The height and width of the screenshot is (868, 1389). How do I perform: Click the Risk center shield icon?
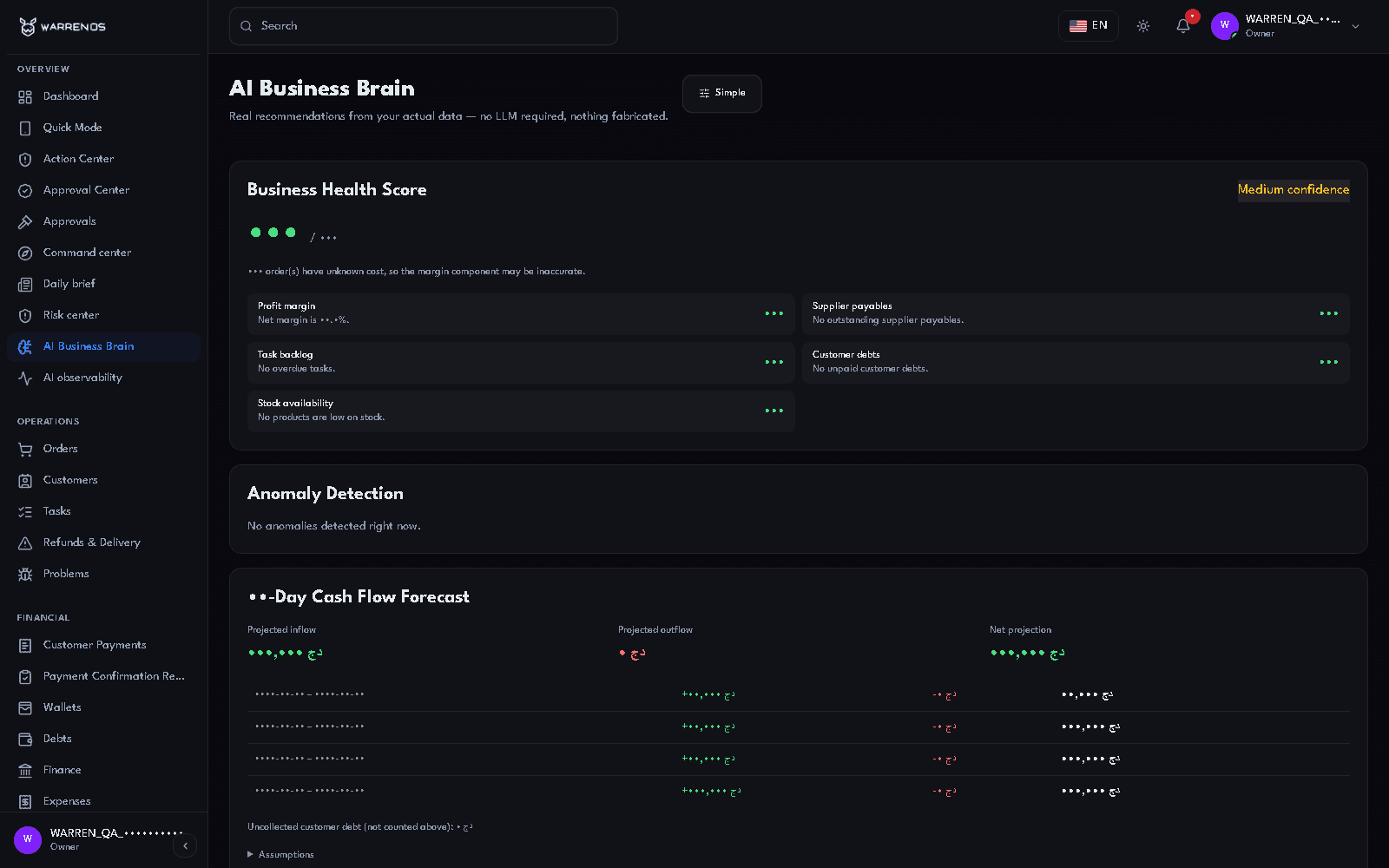[x=25, y=315]
